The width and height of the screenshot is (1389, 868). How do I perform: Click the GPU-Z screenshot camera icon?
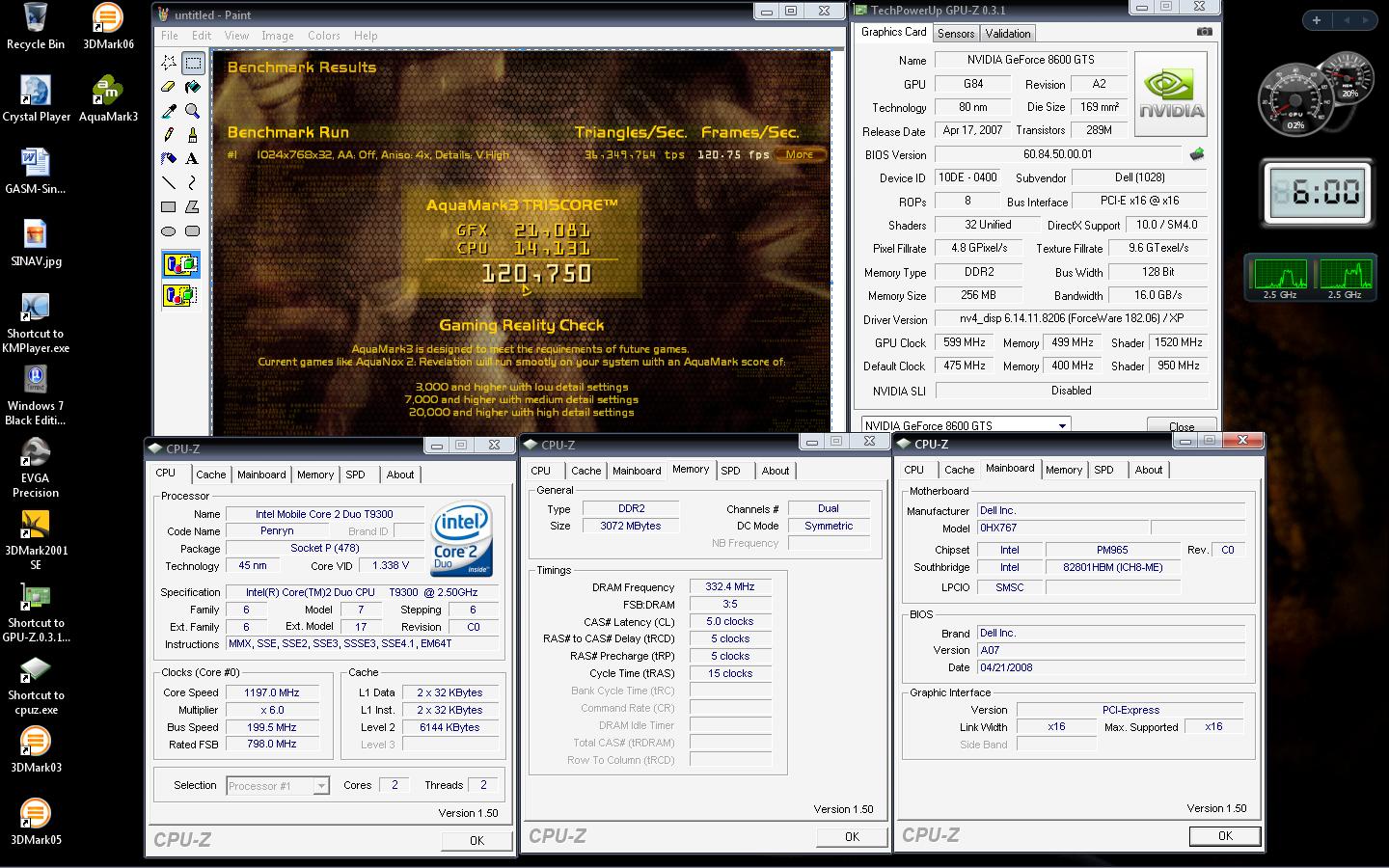pyautogui.click(x=1204, y=32)
